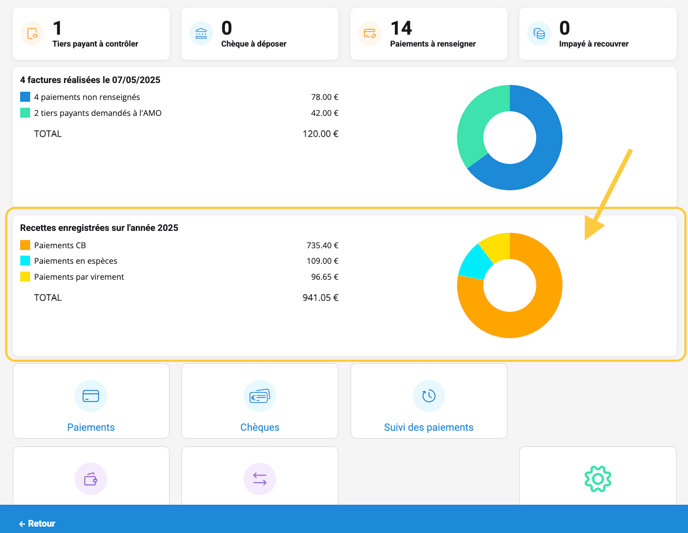Click the clock icon above Suivi des paiements
The width and height of the screenshot is (688, 533).
click(428, 396)
